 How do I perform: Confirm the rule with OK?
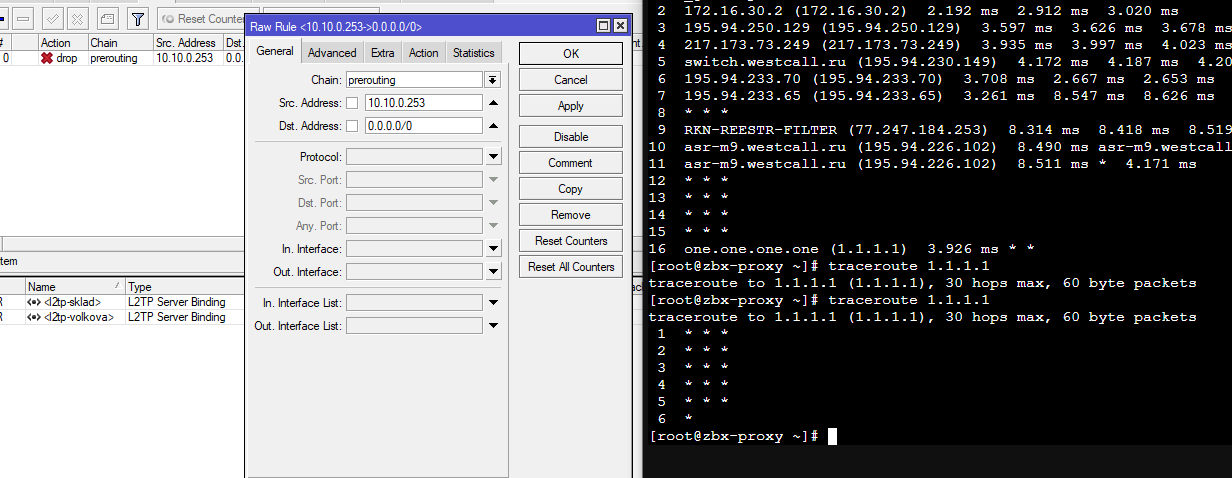click(x=570, y=54)
